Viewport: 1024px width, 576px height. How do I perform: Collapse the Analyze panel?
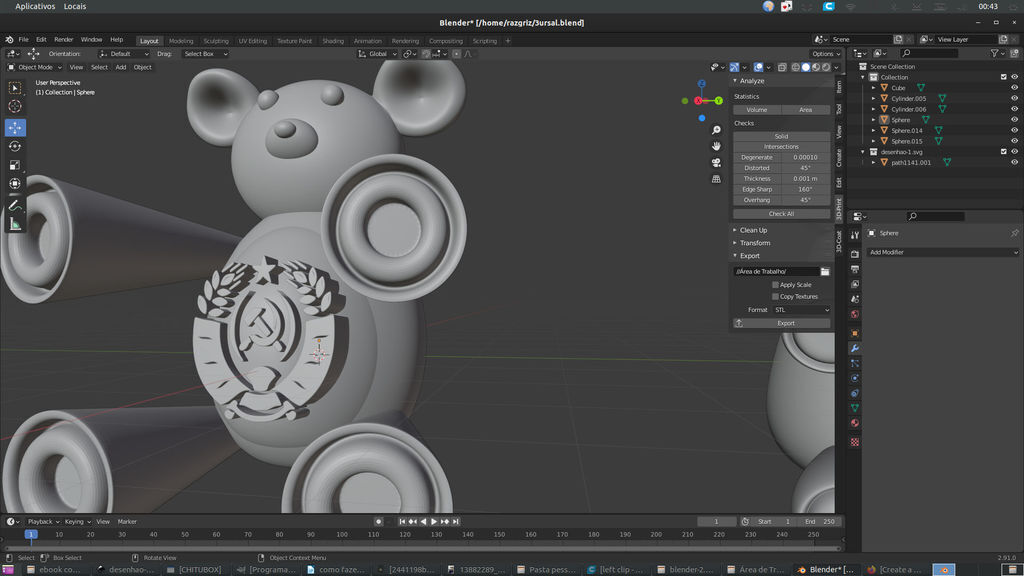751,81
